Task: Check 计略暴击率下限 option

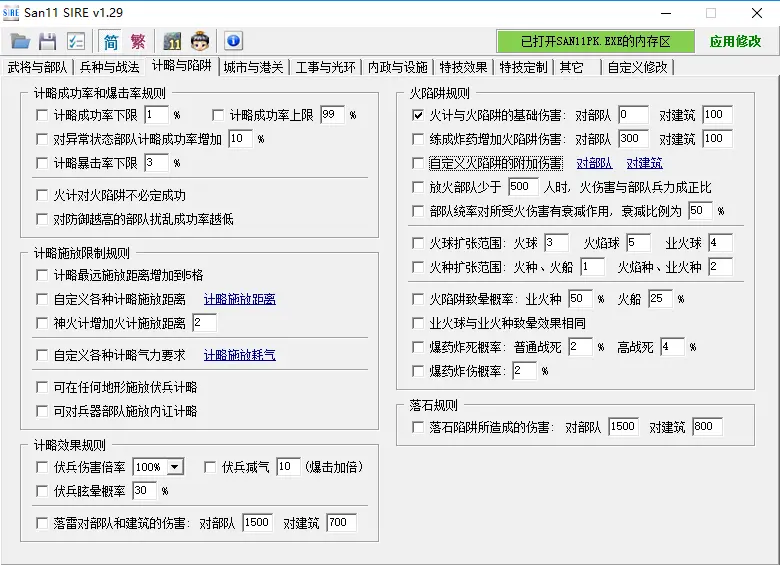Action: [x=42, y=163]
